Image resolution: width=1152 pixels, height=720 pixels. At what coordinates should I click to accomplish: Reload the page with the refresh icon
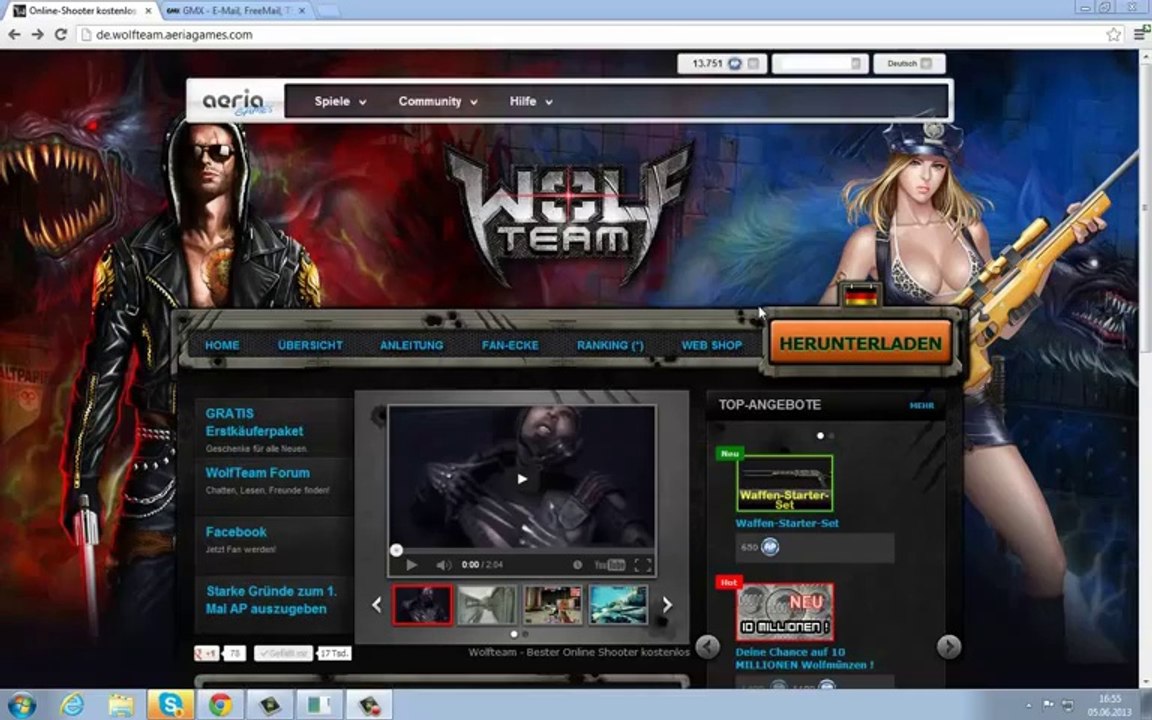(x=61, y=35)
